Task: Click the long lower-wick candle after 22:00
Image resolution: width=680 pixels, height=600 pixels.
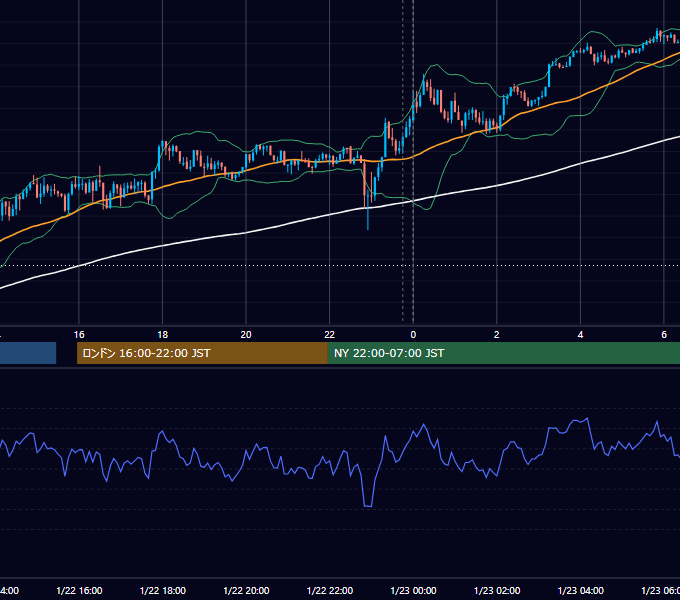Action: pyautogui.click(x=368, y=210)
